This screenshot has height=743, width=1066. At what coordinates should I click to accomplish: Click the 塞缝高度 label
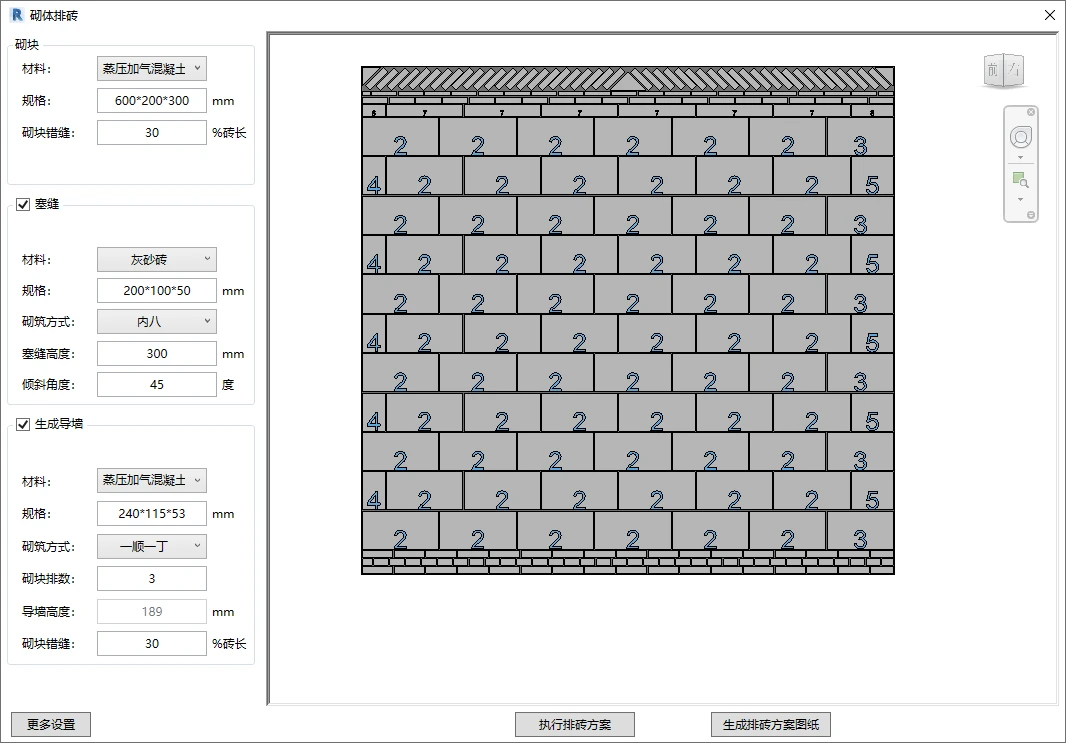click(48, 353)
